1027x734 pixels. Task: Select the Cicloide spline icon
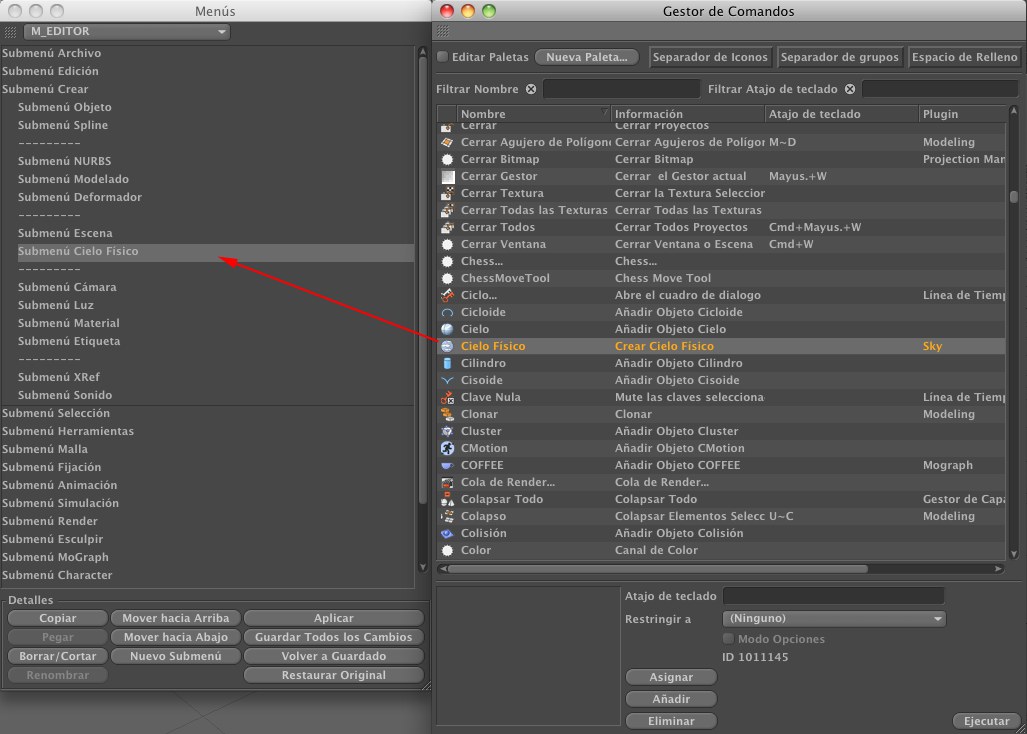click(x=447, y=312)
